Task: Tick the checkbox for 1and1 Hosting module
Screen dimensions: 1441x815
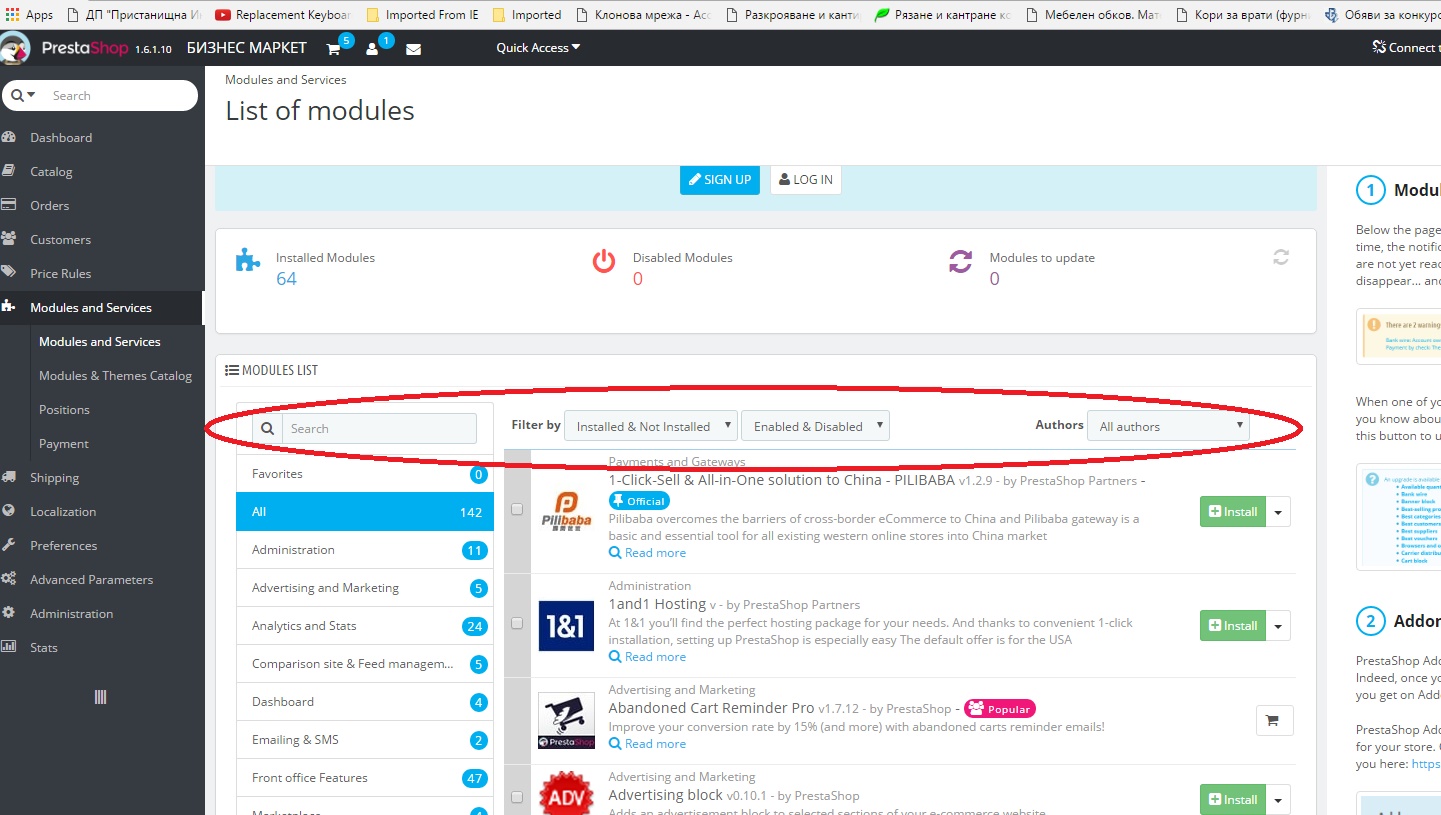Action: 517,623
